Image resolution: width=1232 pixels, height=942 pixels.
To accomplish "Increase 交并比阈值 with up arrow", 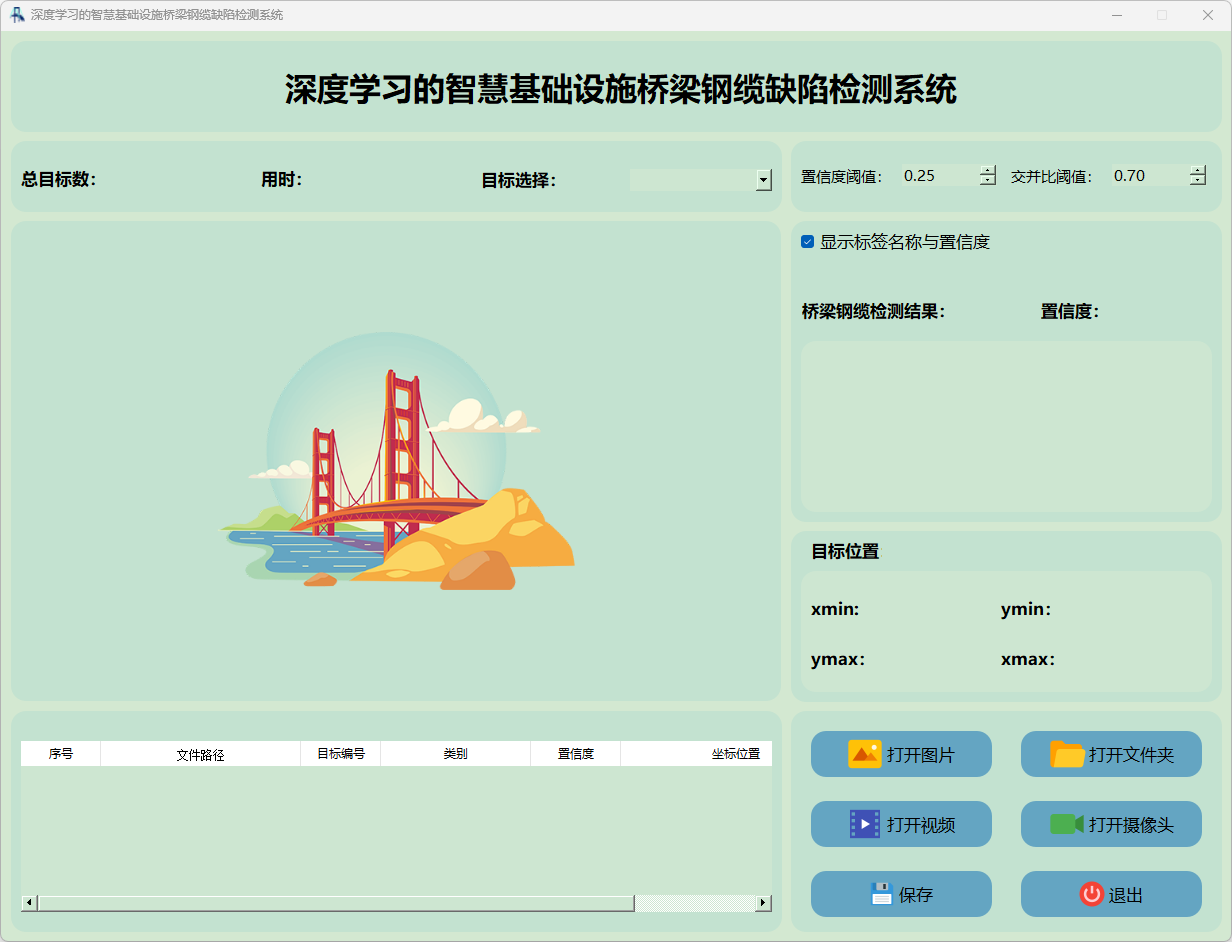I will point(1198,170).
